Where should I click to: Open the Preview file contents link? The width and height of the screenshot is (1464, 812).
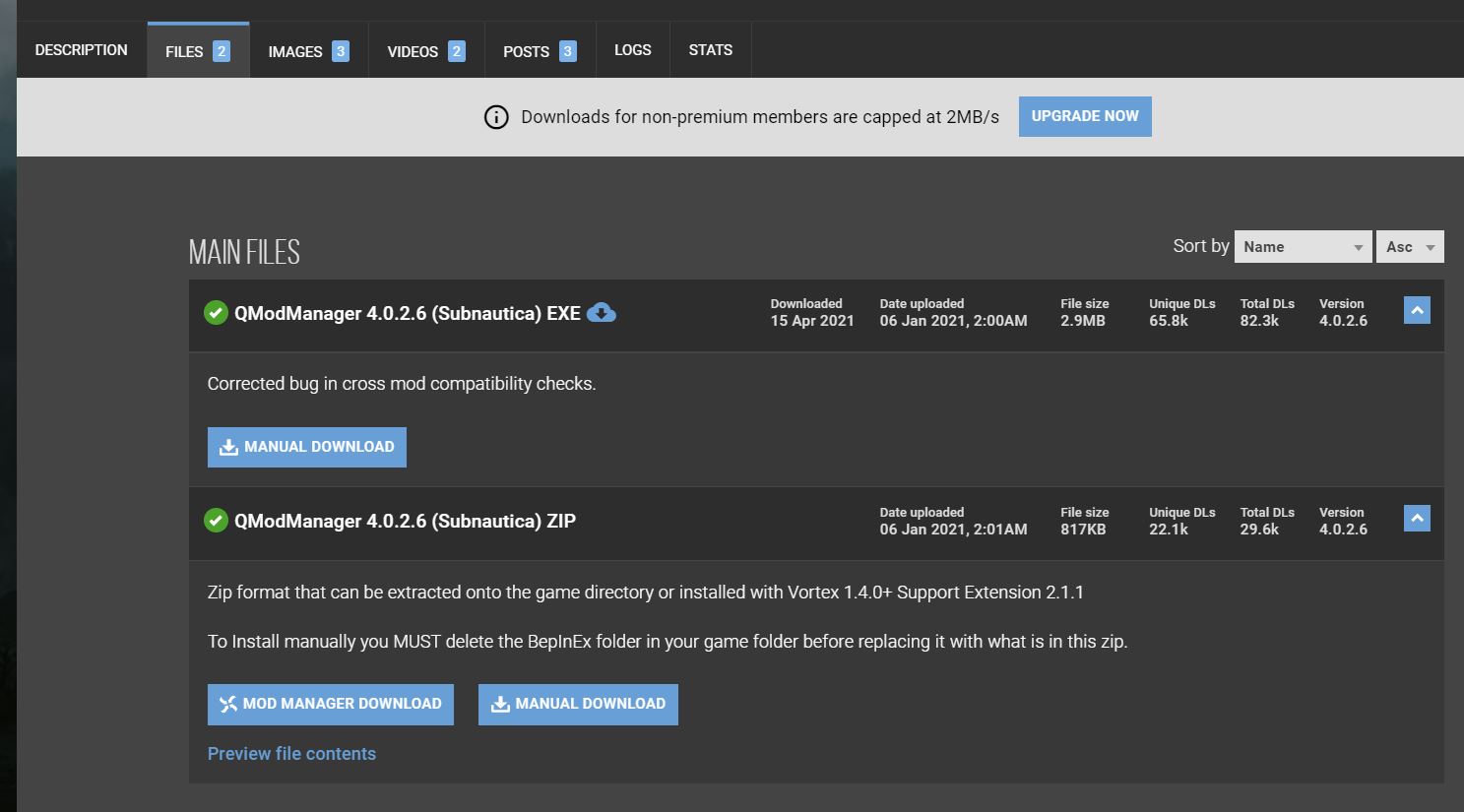pos(291,754)
